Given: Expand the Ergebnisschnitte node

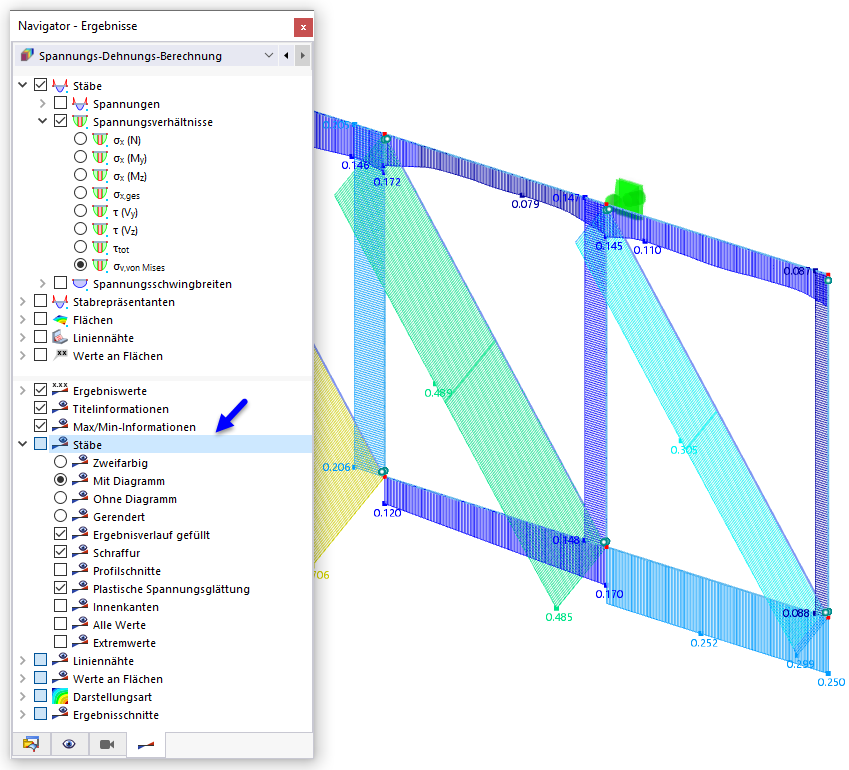Looking at the screenshot, I should tap(22, 714).
